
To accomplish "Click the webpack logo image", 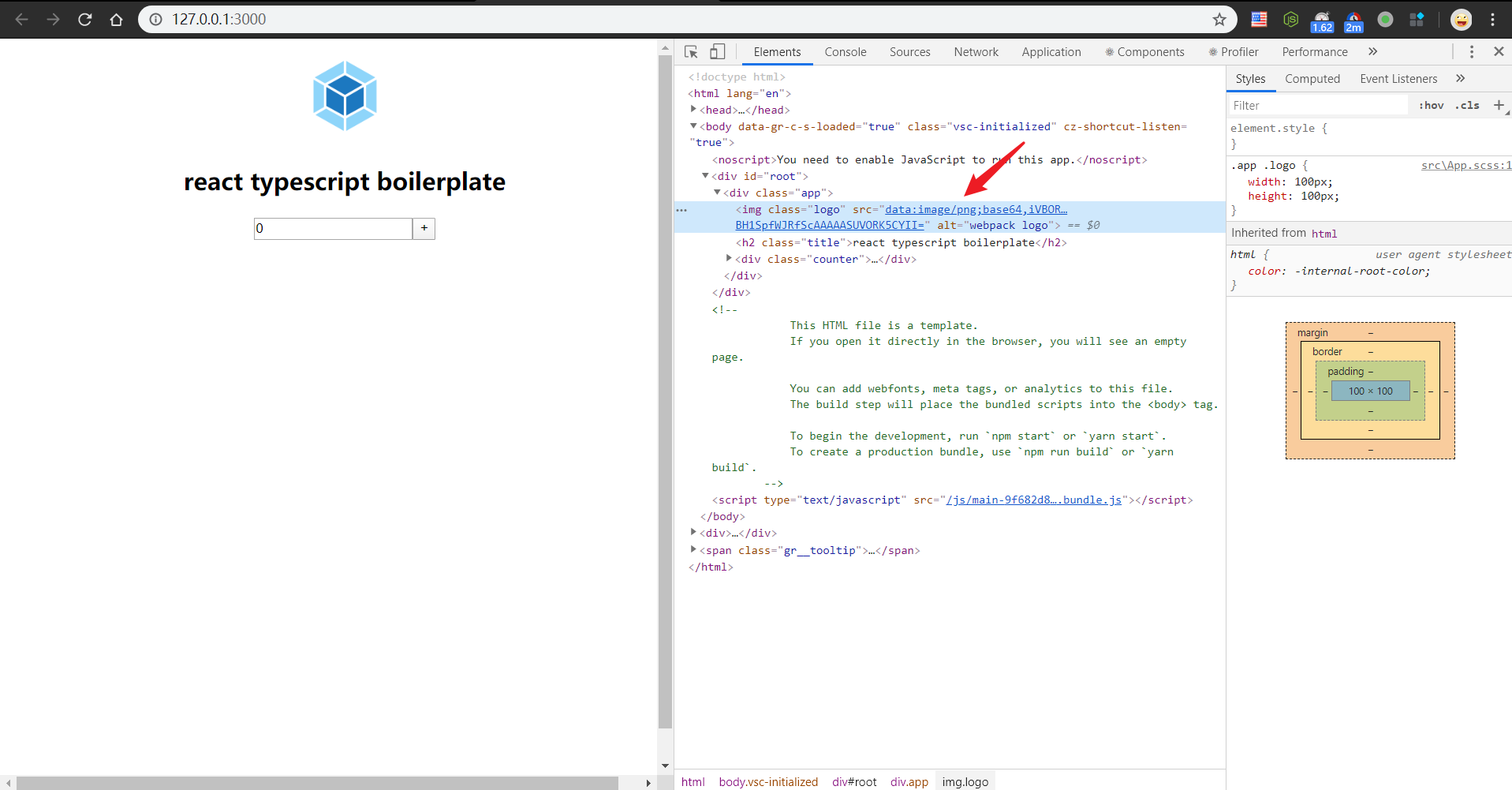I will (x=345, y=95).
